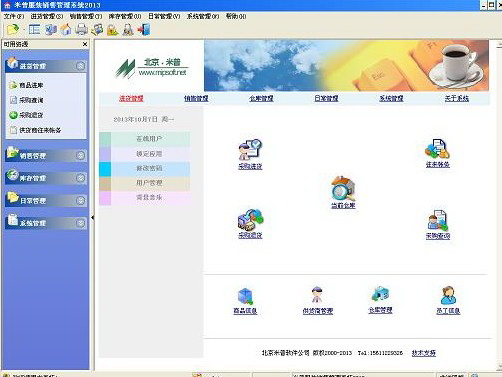Click the 背景音乐 pink button
This screenshot has width=502, height=377.
145,198
